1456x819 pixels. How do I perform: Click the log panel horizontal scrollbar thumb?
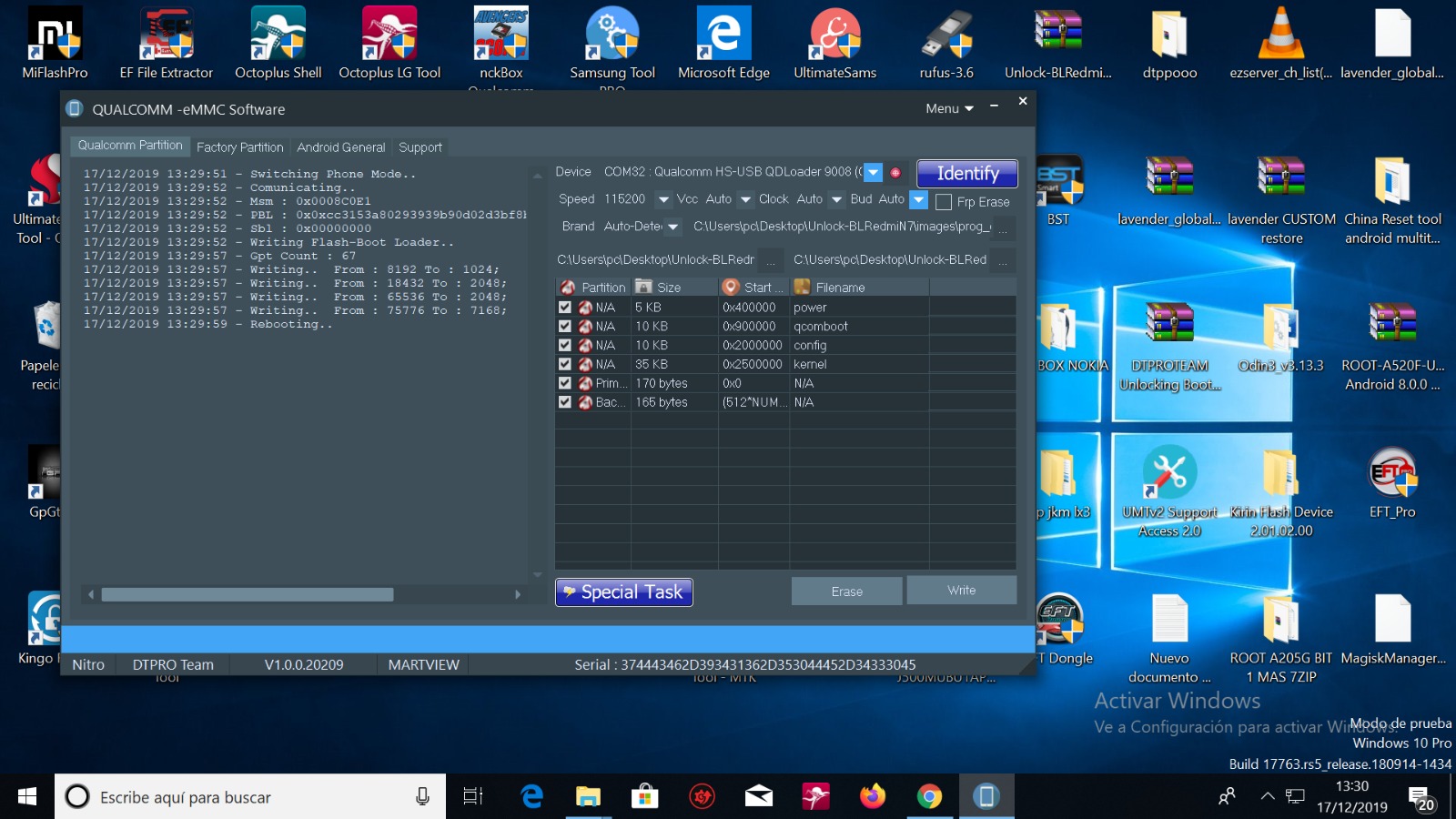[248, 594]
